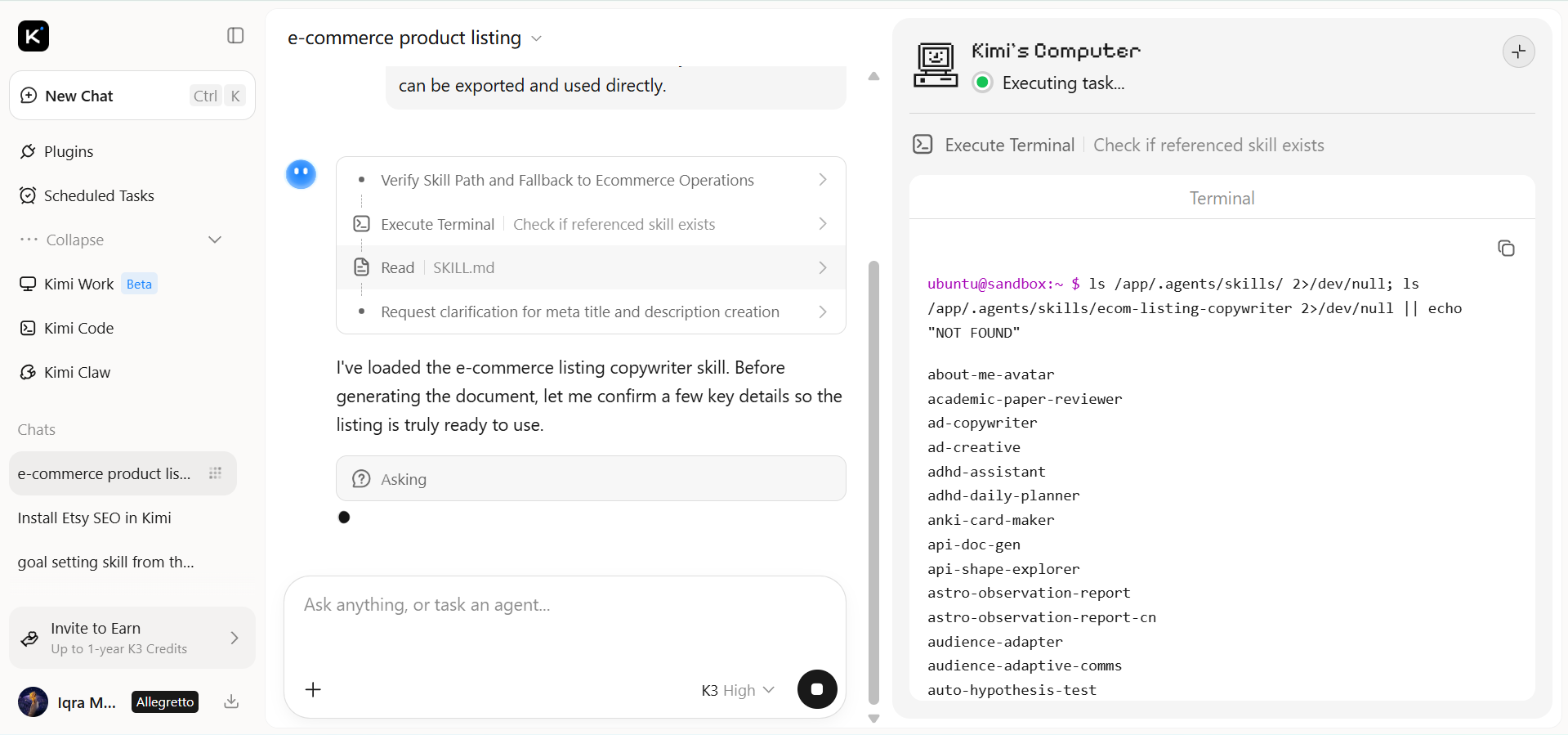The height and width of the screenshot is (735, 1568).
Task: Copy the terminal output
Action: (1506, 248)
